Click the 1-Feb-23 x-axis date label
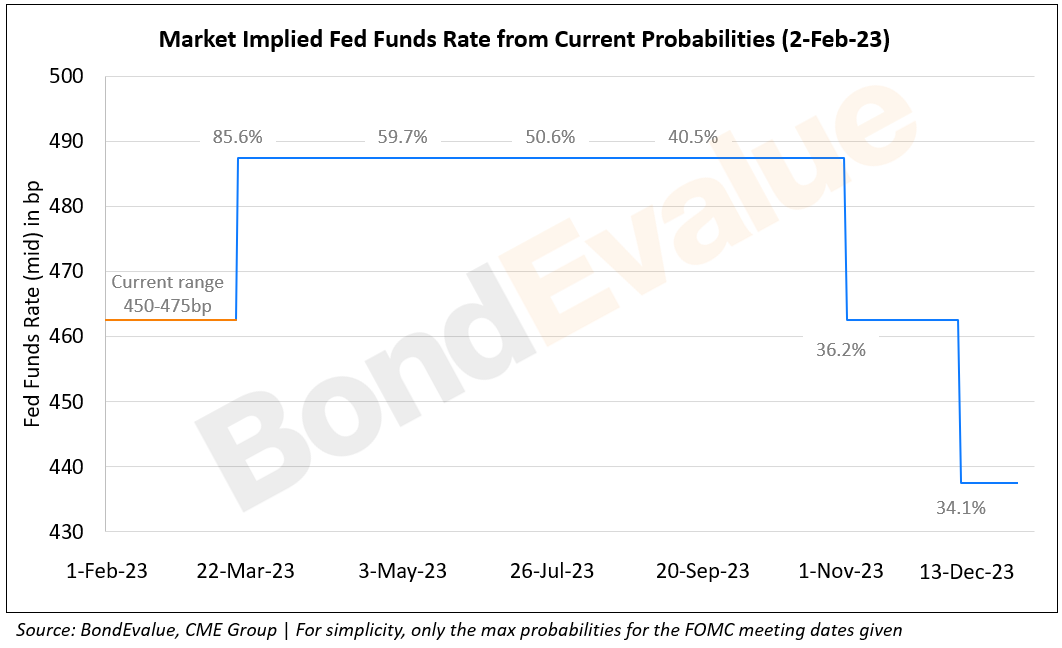The height and width of the screenshot is (648, 1062). [105, 572]
